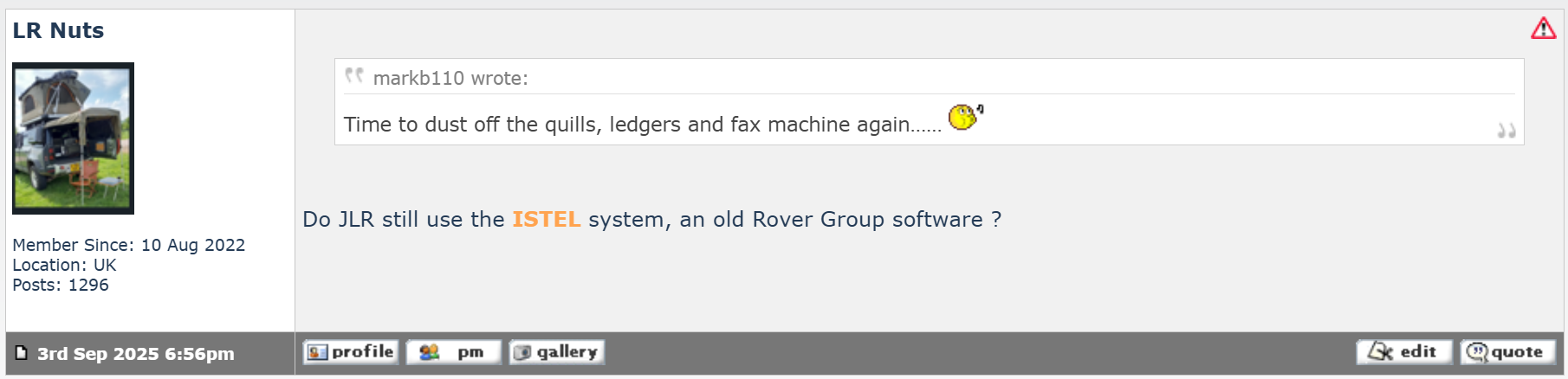Click the whistling yellow smiley emoji

965,117
